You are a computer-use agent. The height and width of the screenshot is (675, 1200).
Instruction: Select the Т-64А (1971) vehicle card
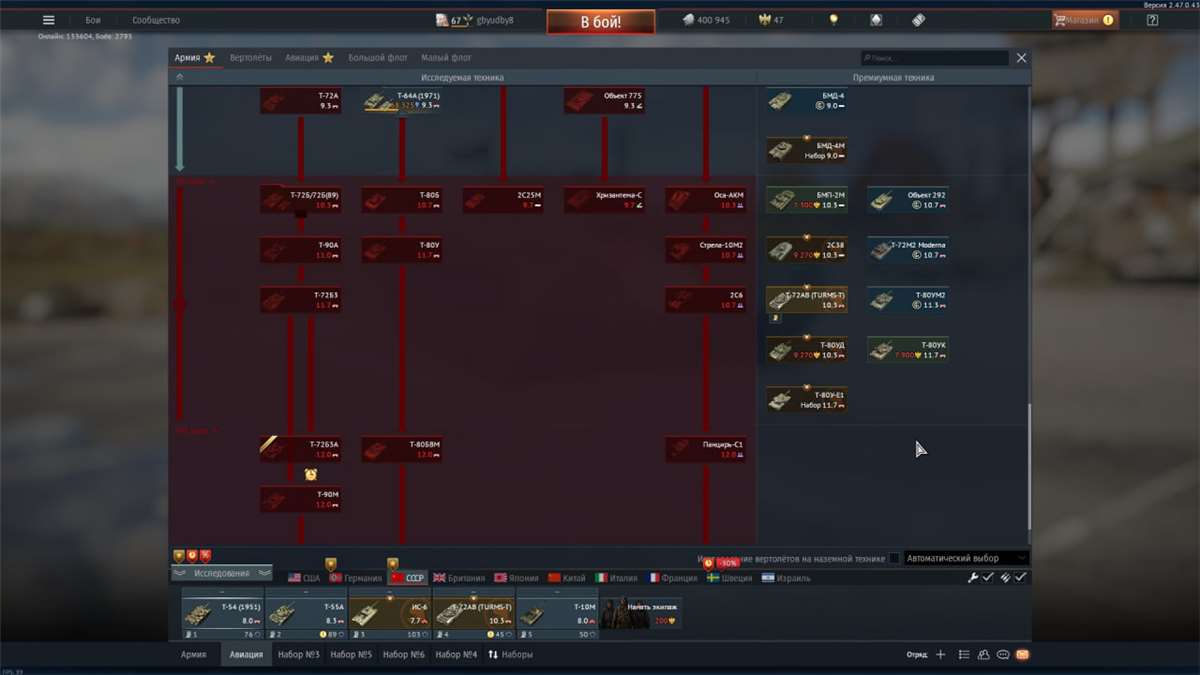tap(402, 100)
